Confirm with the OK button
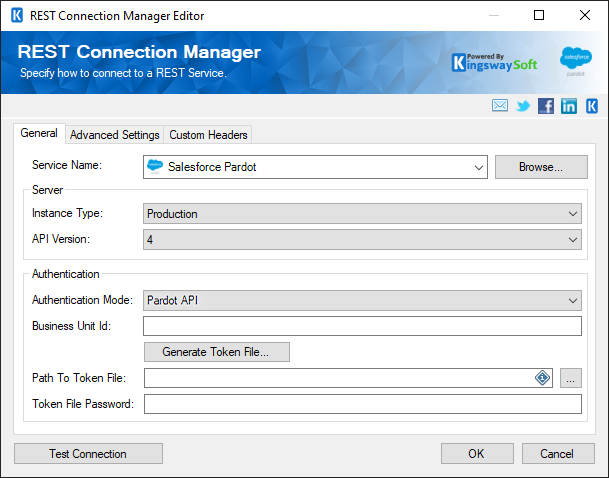The width and height of the screenshot is (609, 478). (477, 454)
